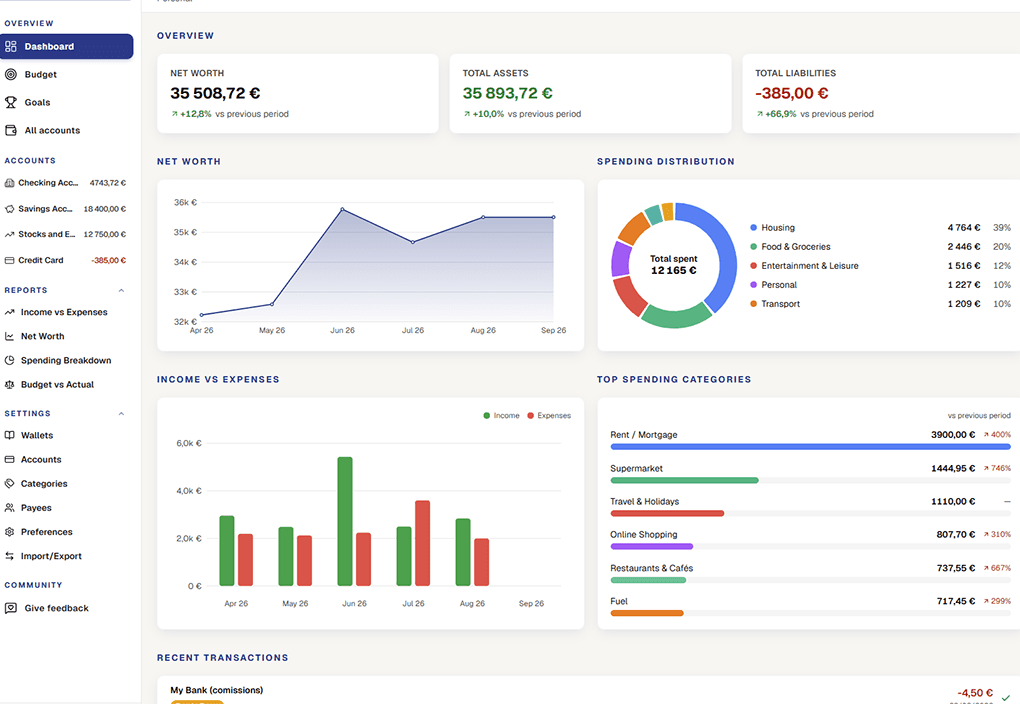Screen dimensions: 1020x704
Task: Click the Total spent 12 165 € donut center
Action: [x=673, y=265]
